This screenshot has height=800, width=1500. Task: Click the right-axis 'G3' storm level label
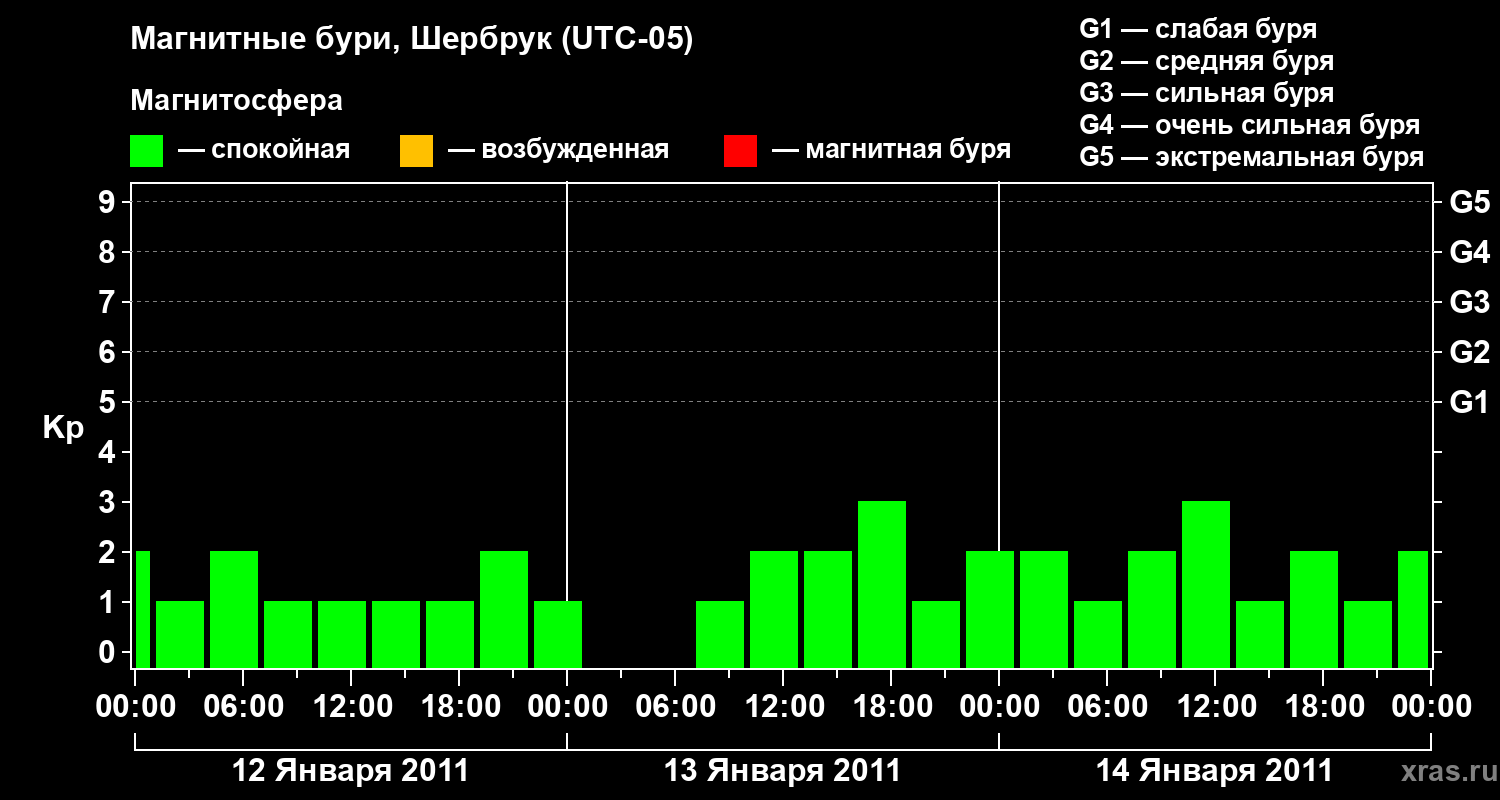tap(1470, 302)
